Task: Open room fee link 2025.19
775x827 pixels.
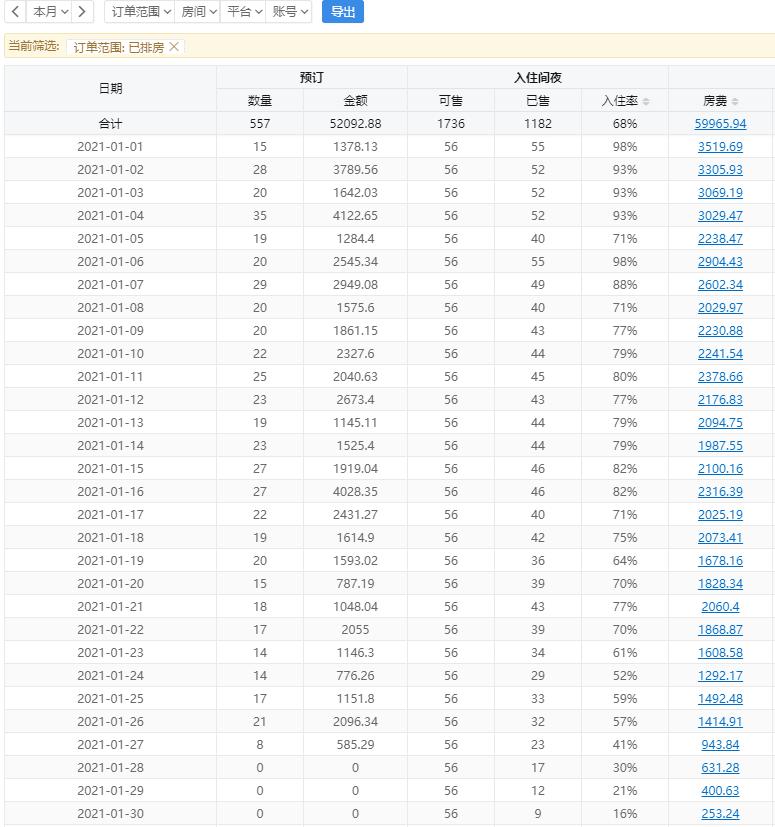Action: (x=720, y=515)
